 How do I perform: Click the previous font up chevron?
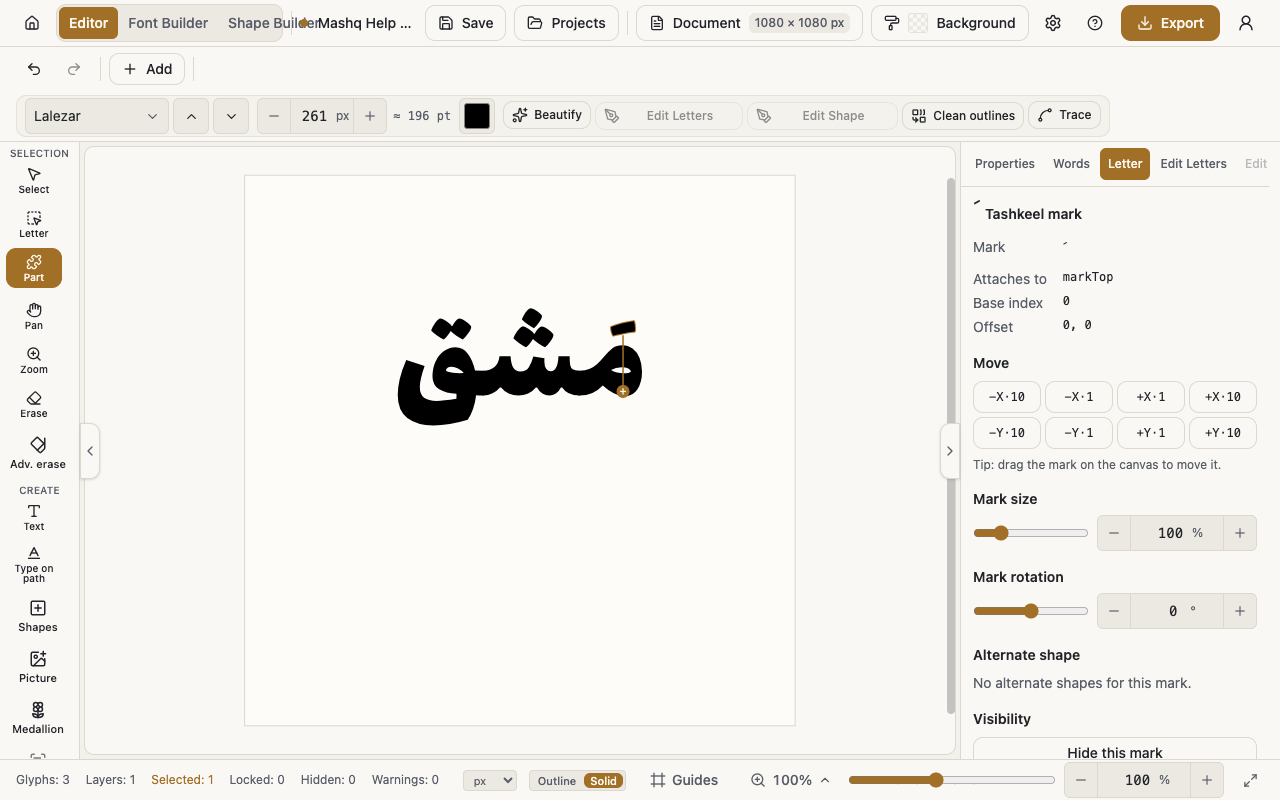click(191, 116)
